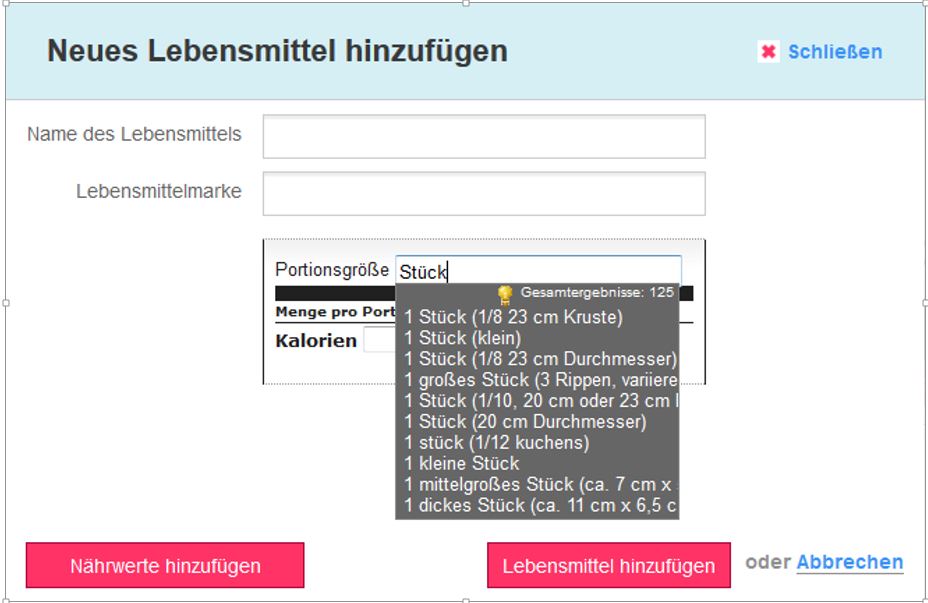
Task: Click the Lebensmittelmarke input field
Action: click(x=484, y=194)
